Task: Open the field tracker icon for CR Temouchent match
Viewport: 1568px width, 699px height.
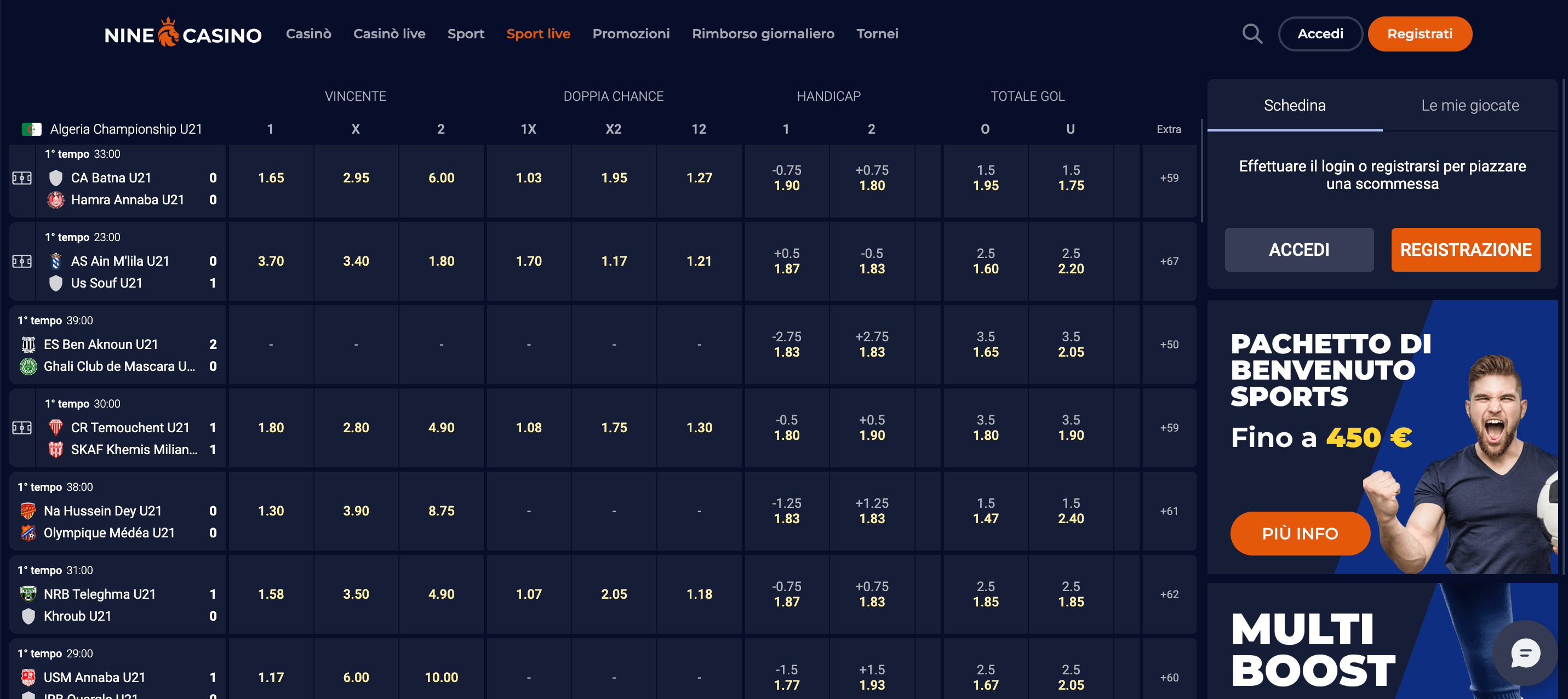Action: pos(22,428)
